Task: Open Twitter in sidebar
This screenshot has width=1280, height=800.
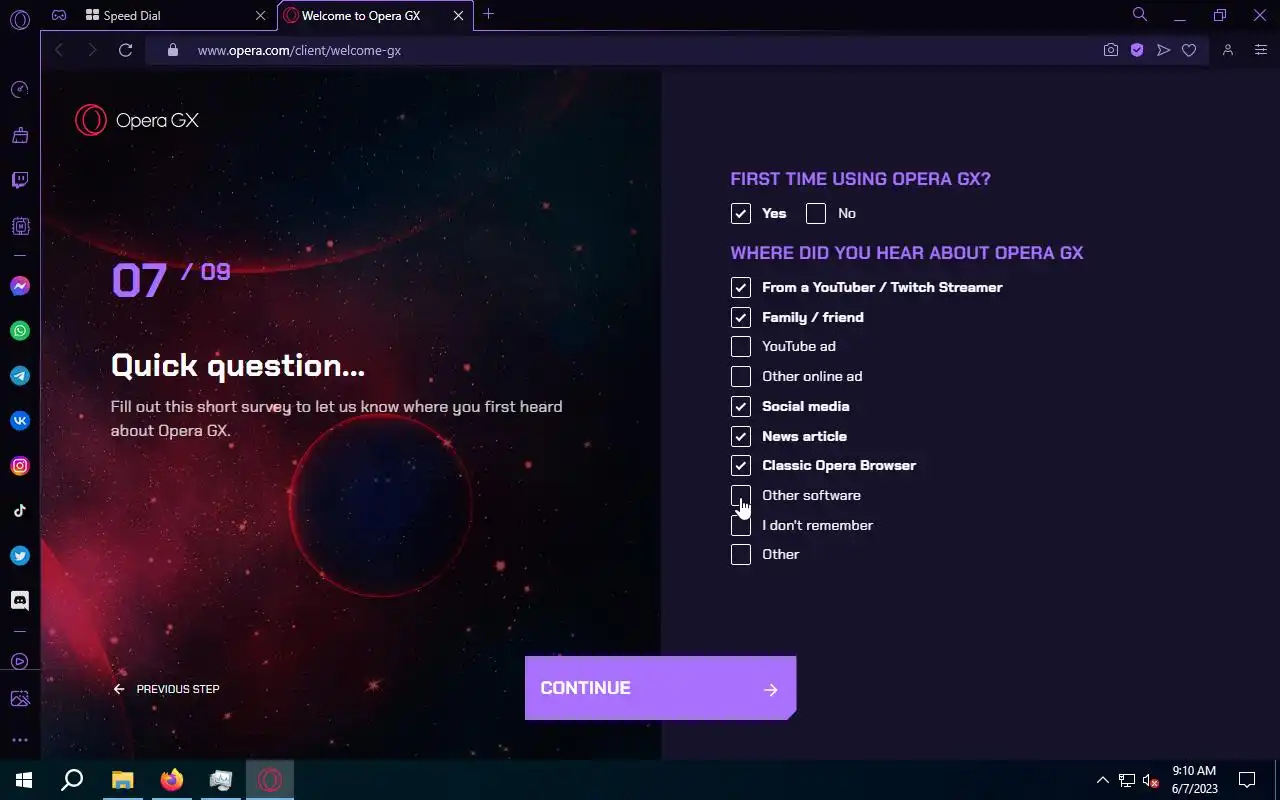Action: tap(20, 556)
